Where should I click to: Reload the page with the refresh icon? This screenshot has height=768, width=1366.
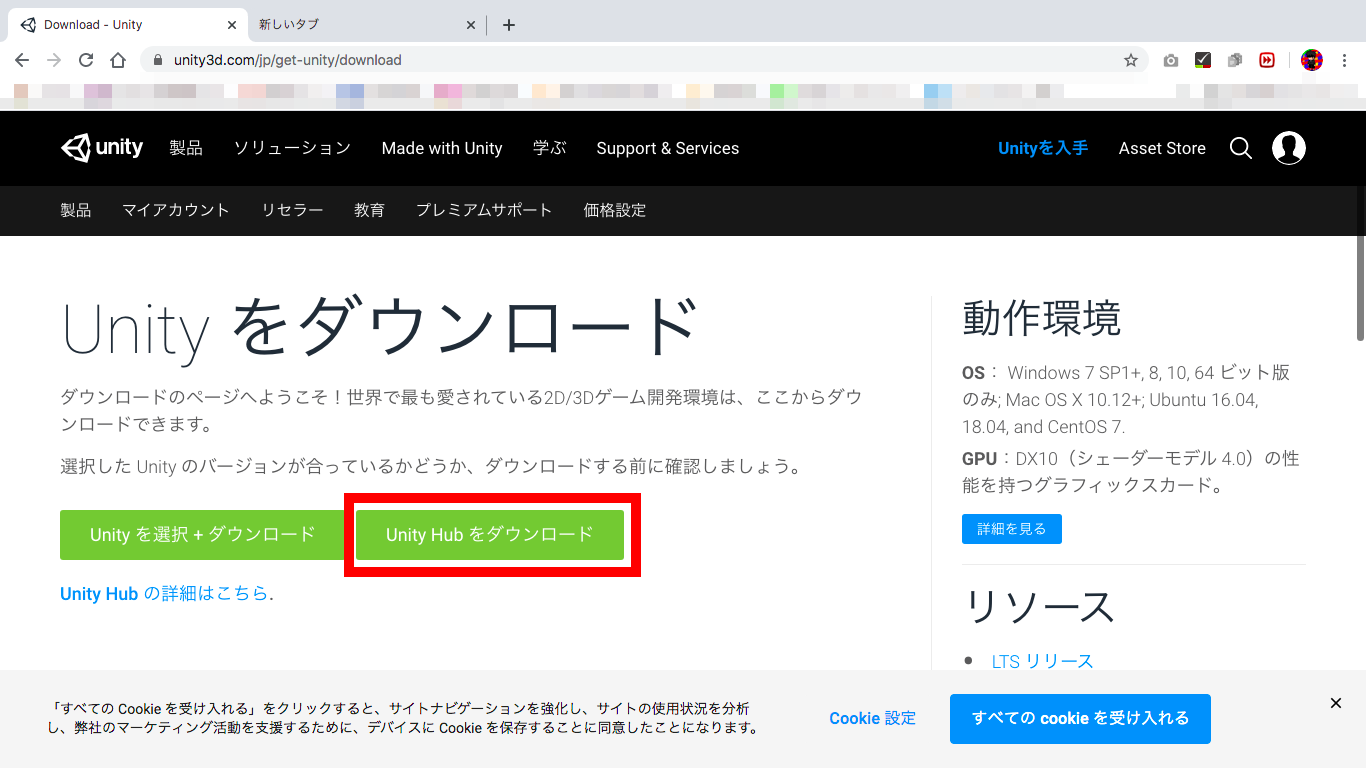(x=86, y=60)
